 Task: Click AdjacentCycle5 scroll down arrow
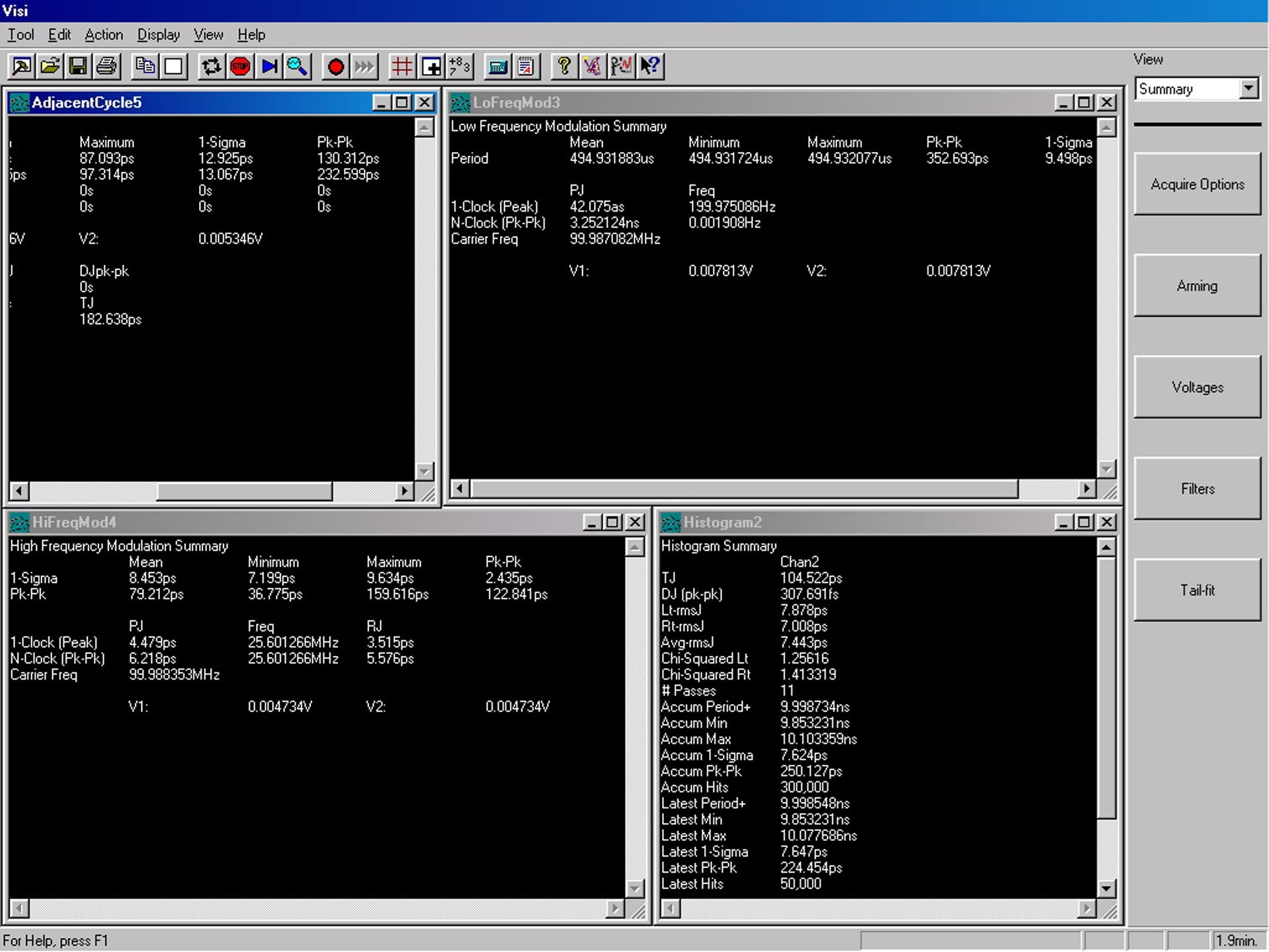point(425,471)
